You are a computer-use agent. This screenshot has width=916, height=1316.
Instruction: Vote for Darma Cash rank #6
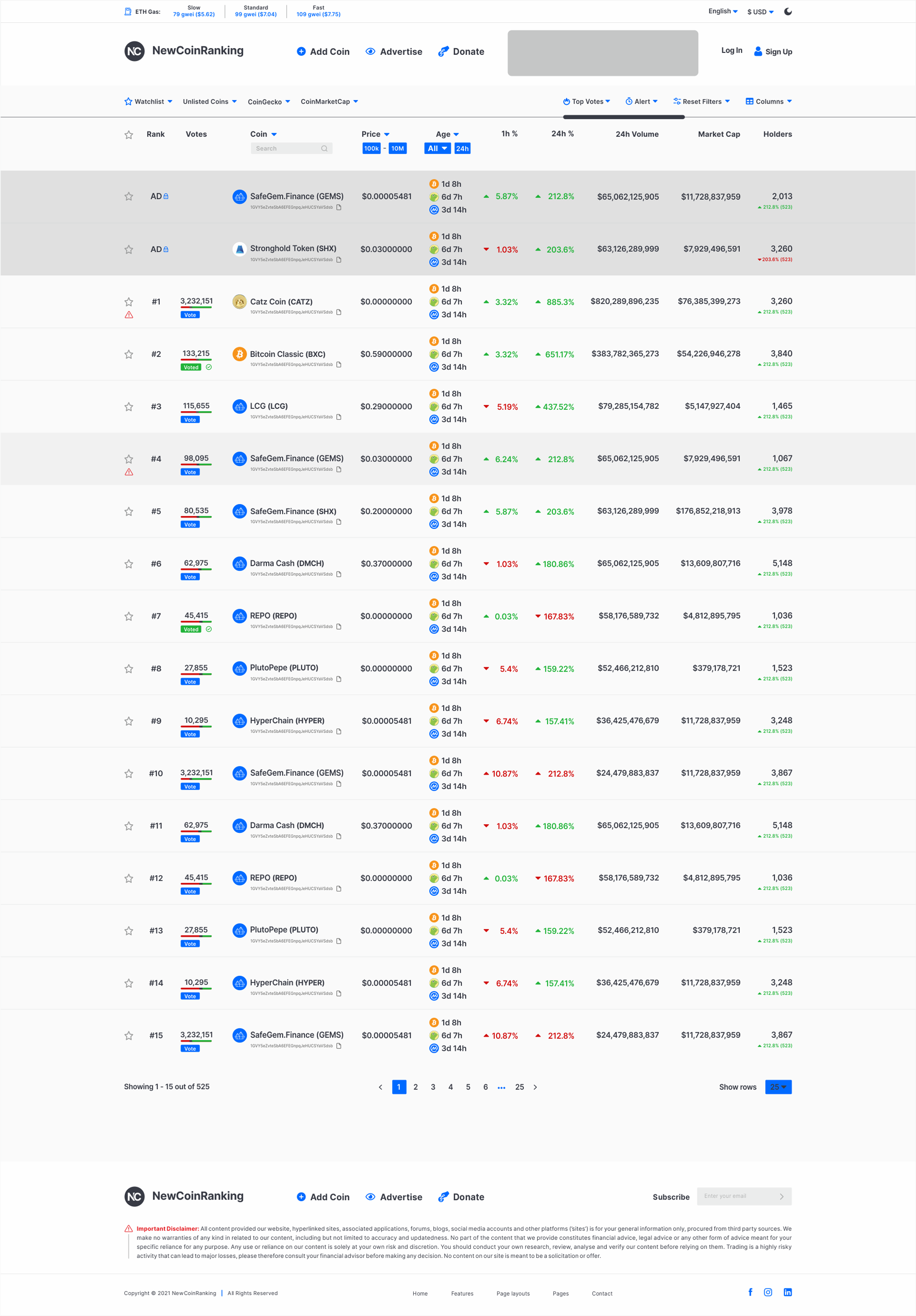(190, 577)
